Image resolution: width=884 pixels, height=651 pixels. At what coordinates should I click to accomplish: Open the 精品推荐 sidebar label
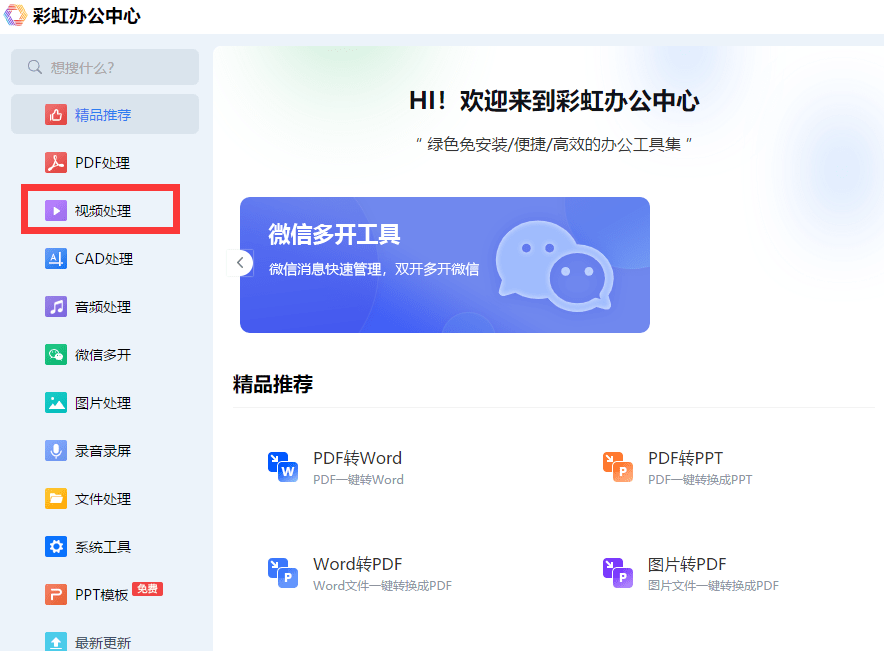coord(103,115)
